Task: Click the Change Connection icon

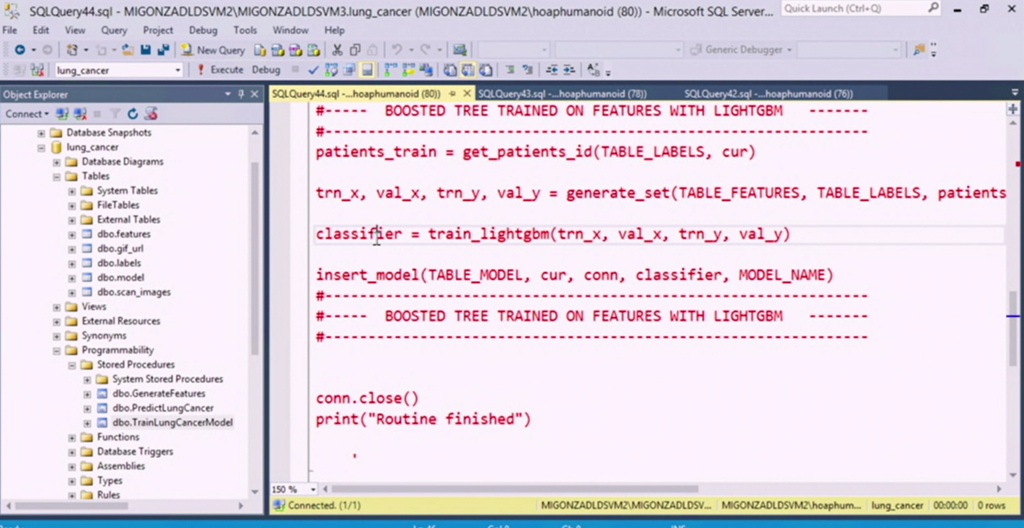Action: (37, 70)
